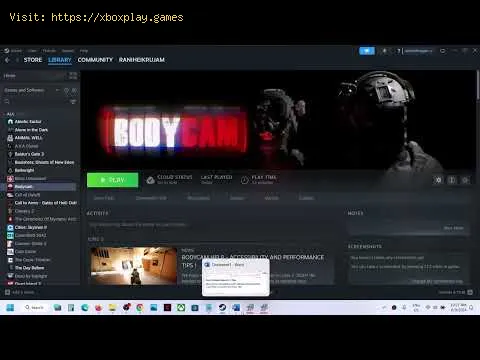The height and width of the screenshot is (360, 480).
Task: Switch to the Library tab
Action: [60, 60]
